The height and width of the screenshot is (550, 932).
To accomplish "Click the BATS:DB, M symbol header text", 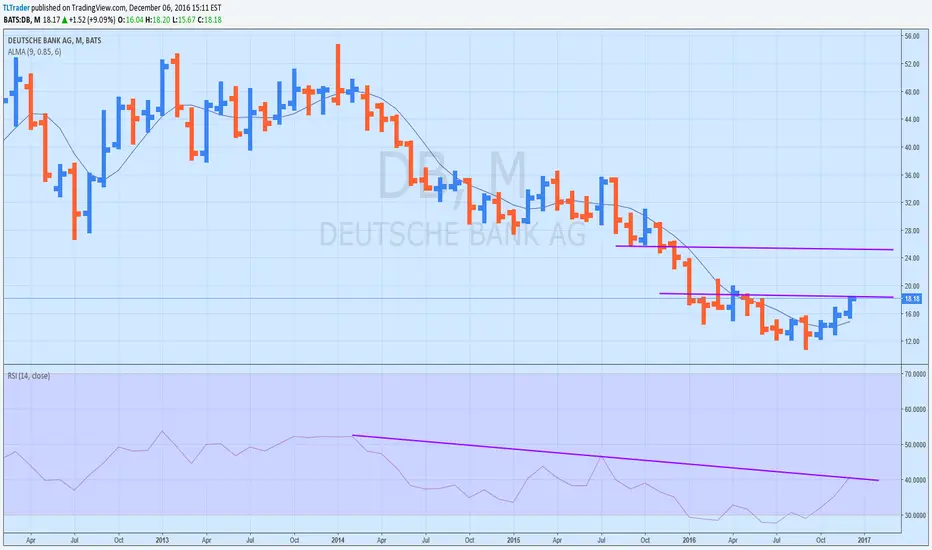I will (x=22, y=20).
